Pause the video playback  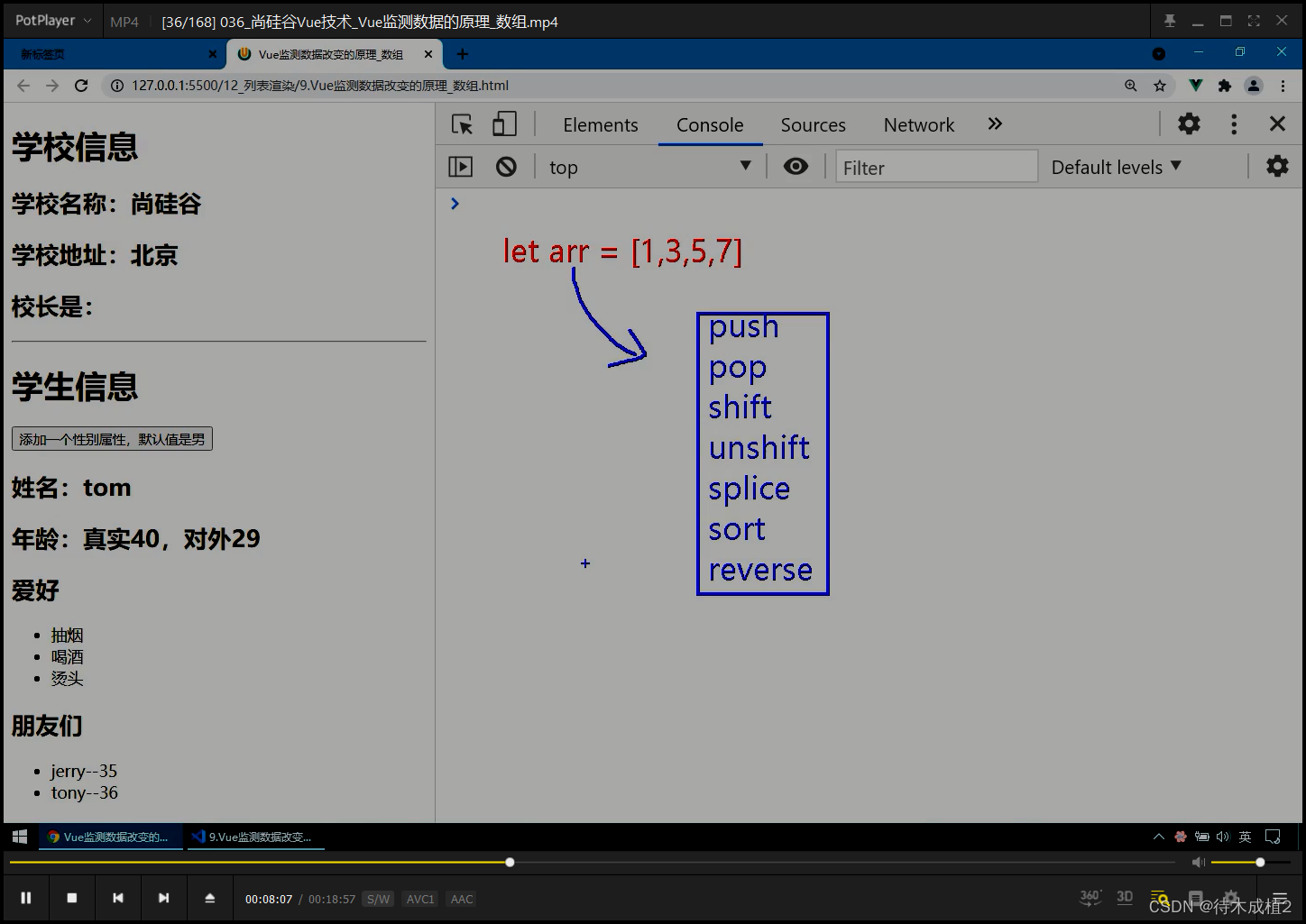[x=26, y=898]
